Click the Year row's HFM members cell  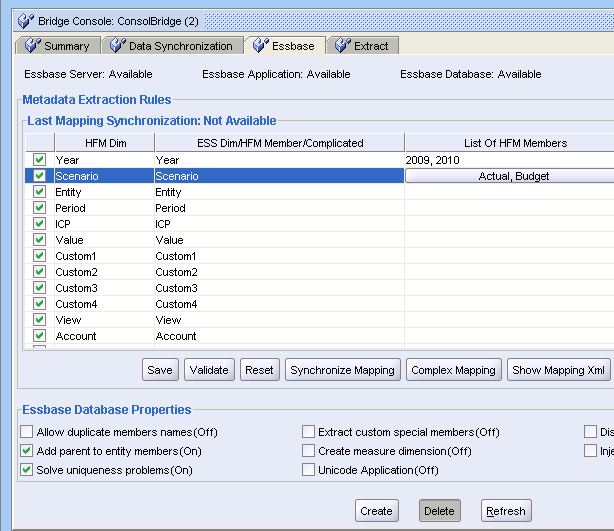(x=509, y=160)
